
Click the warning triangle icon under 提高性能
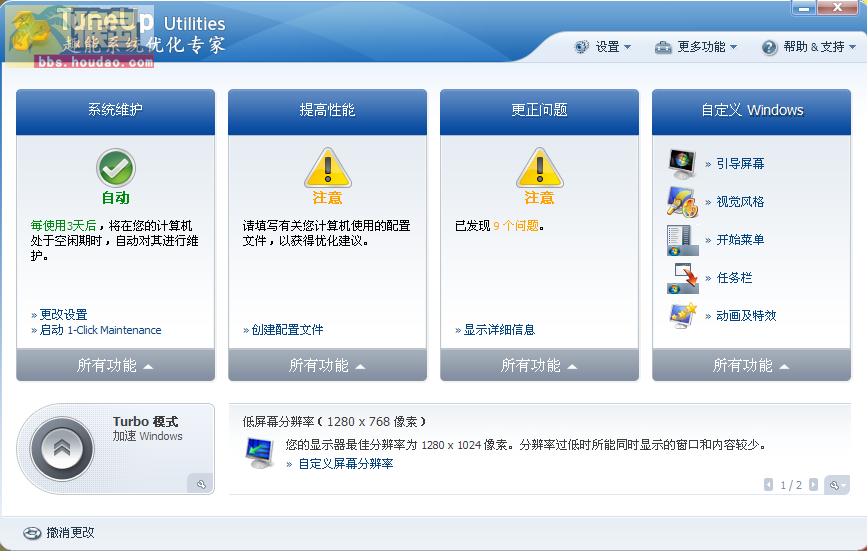pyautogui.click(x=328, y=168)
